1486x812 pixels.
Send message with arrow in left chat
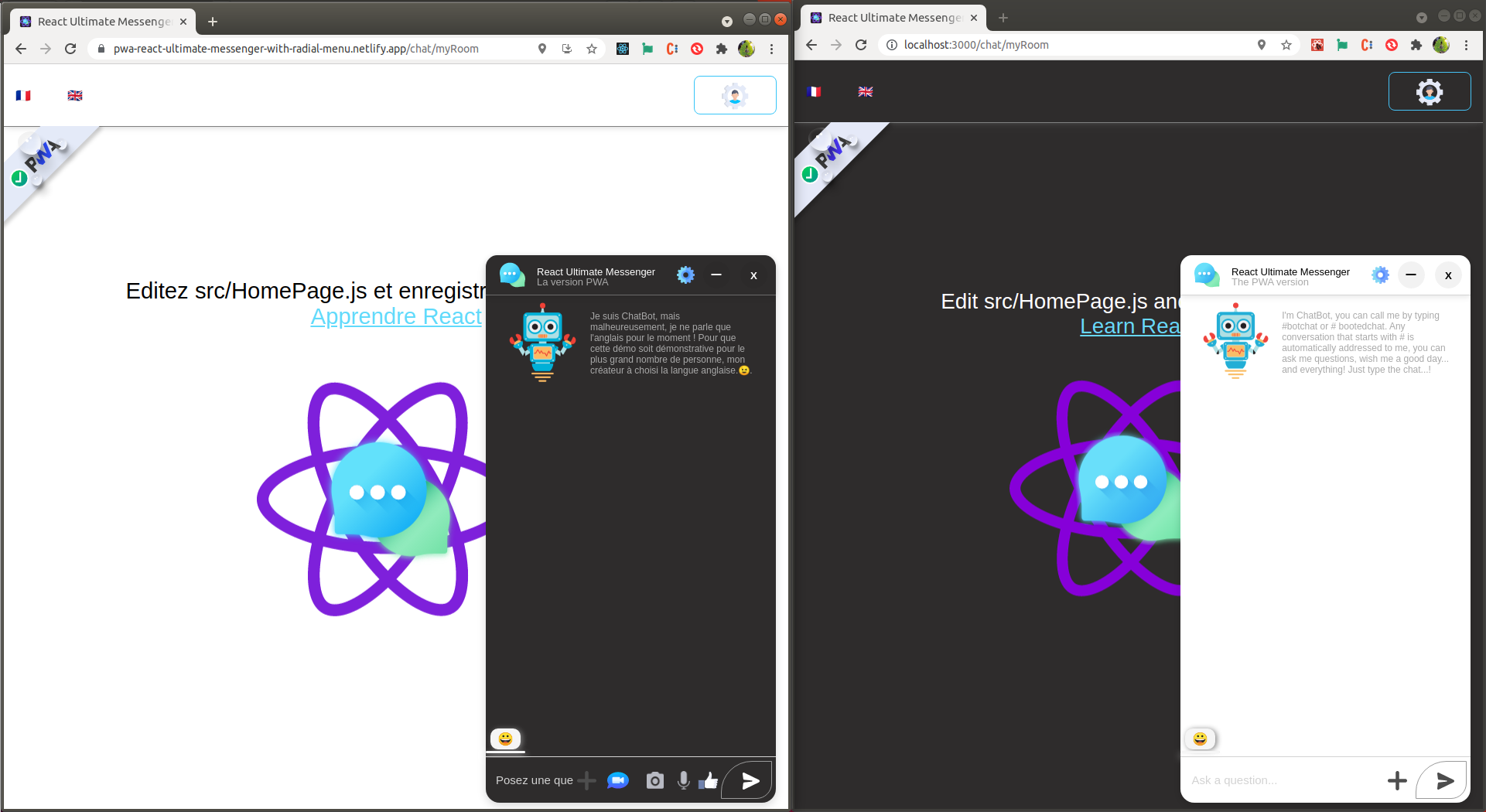(x=750, y=780)
